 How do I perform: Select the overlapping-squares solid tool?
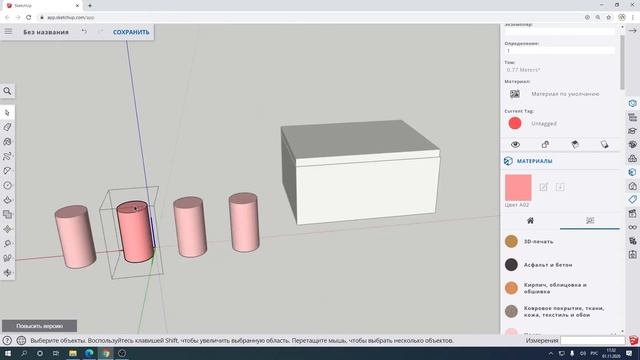click(x=7, y=214)
